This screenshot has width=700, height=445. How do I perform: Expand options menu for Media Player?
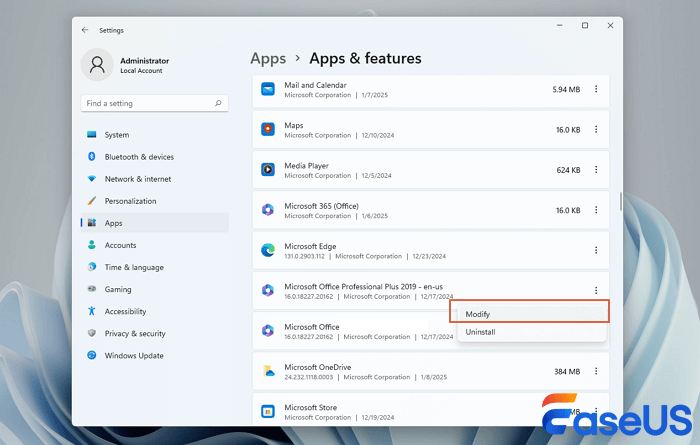(x=596, y=169)
